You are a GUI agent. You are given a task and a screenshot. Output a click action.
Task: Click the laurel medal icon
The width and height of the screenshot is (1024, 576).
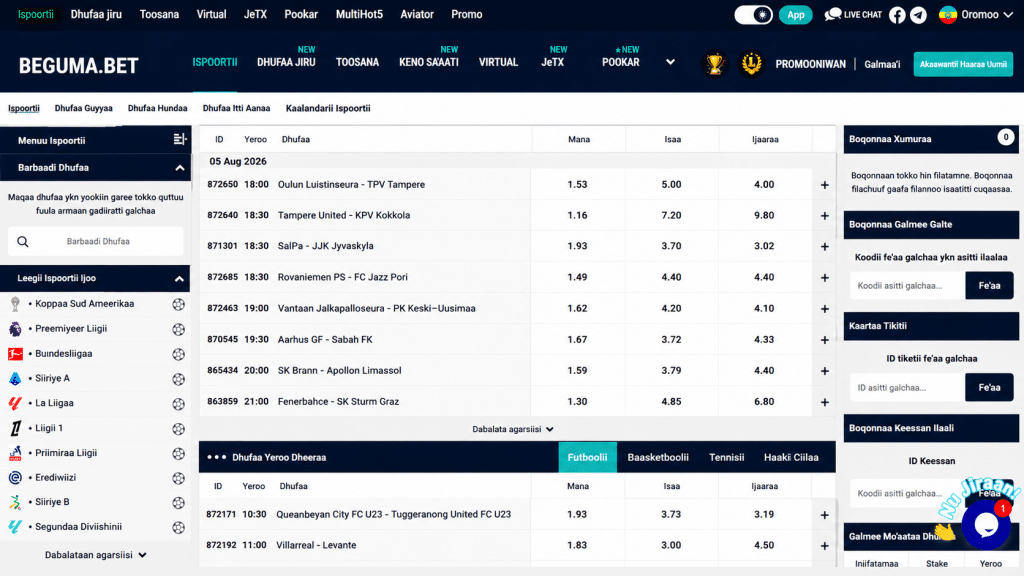click(751, 64)
